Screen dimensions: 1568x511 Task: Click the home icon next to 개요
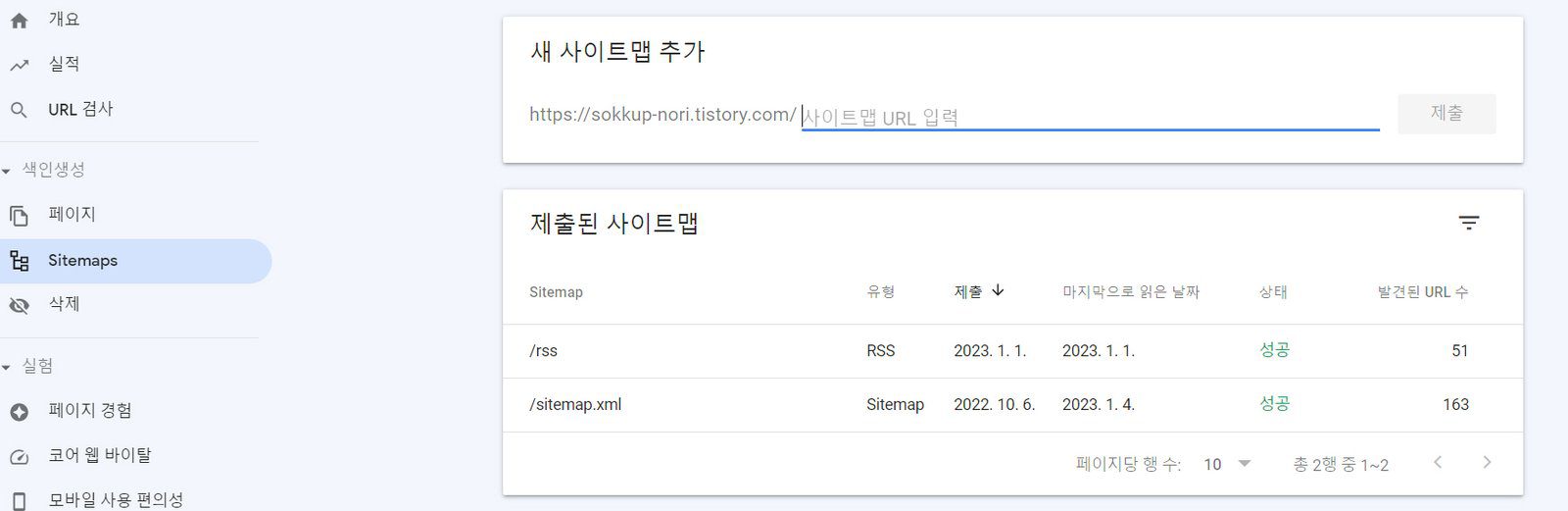coord(19,20)
